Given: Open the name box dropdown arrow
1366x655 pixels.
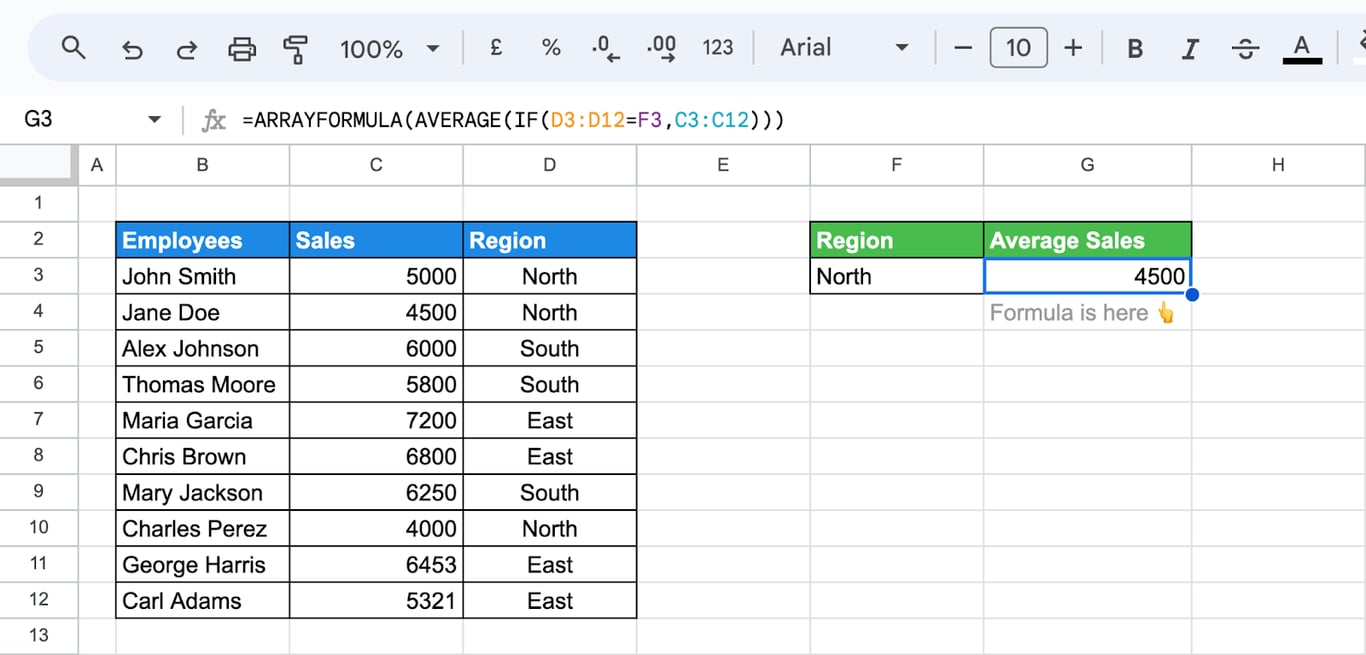Looking at the screenshot, I should [x=154, y=120].
